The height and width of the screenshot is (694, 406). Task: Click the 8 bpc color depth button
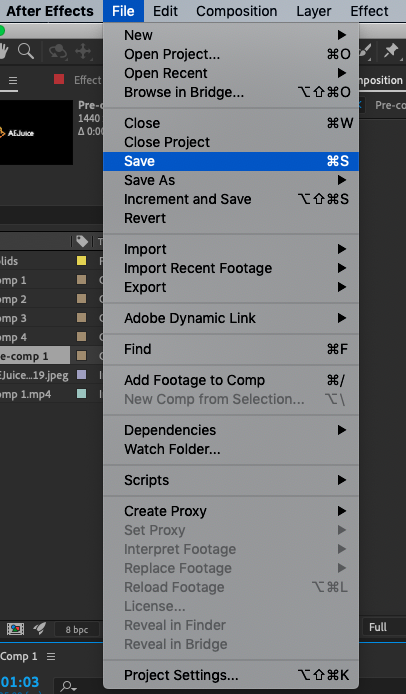pos(77,629)
